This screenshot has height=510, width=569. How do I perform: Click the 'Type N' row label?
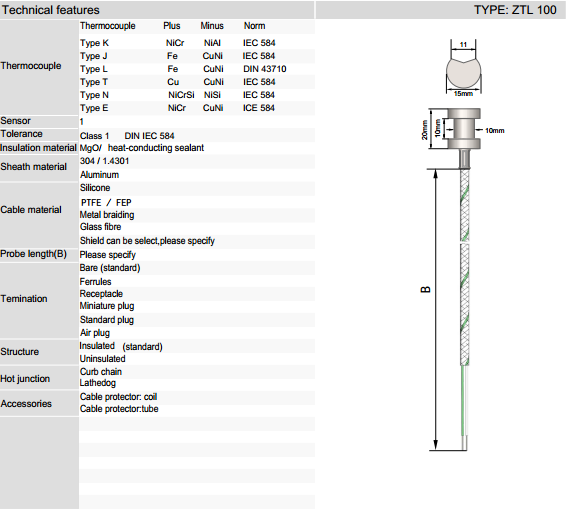pyautogui.click(x=94, y=95)
